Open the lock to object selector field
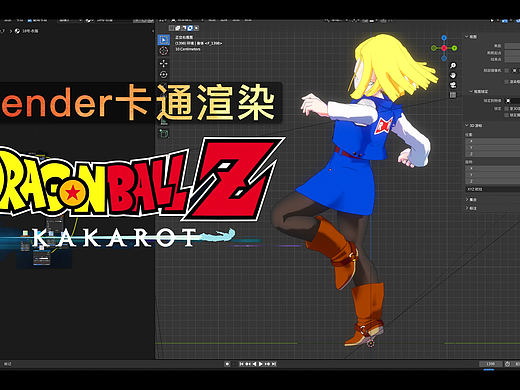 (x=513, y=100)
